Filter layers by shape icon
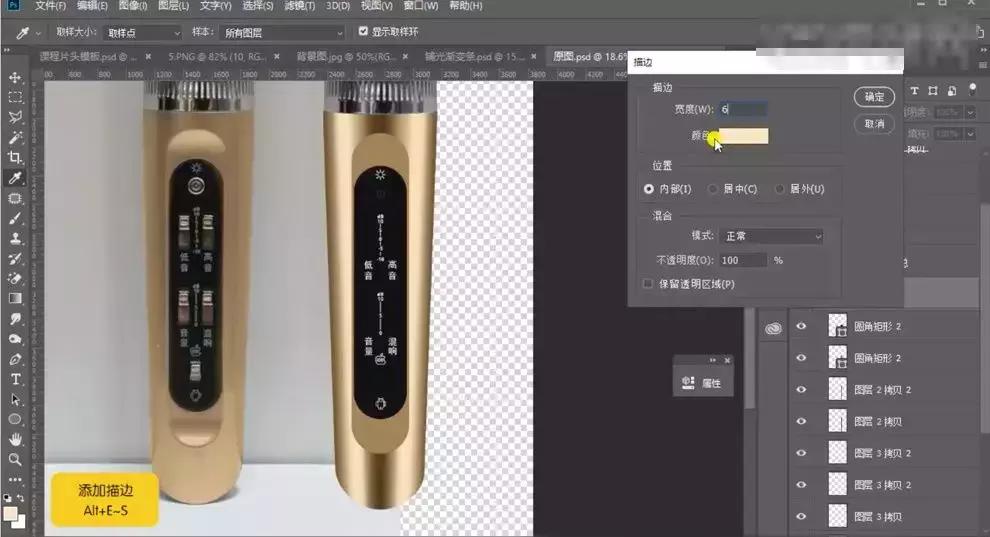 (x=933, y=91)
